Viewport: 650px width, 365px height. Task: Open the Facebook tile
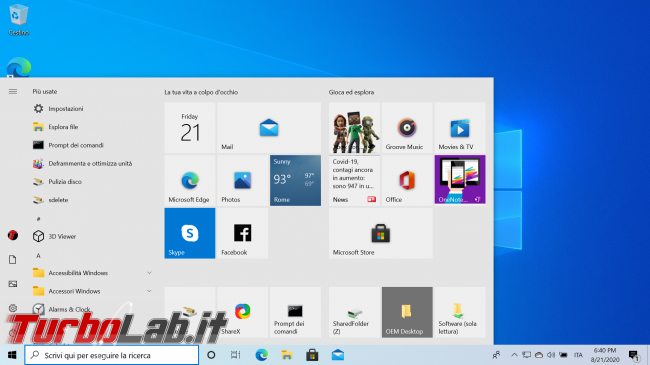242,233
